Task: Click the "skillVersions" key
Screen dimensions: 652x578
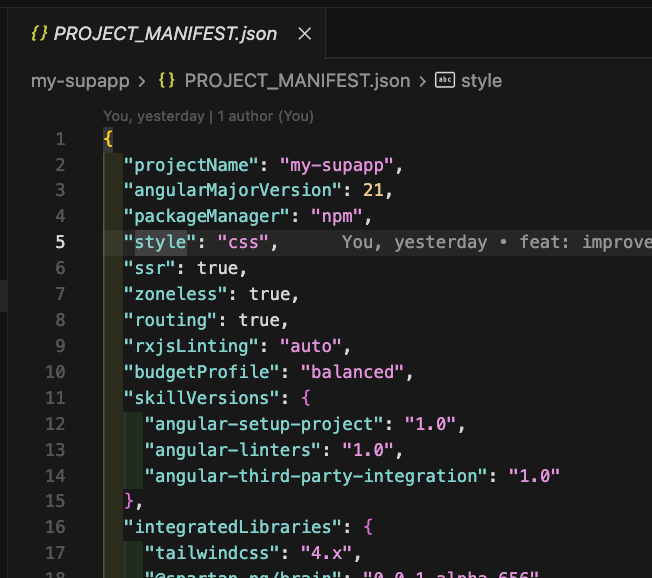Action: (202, 398)
